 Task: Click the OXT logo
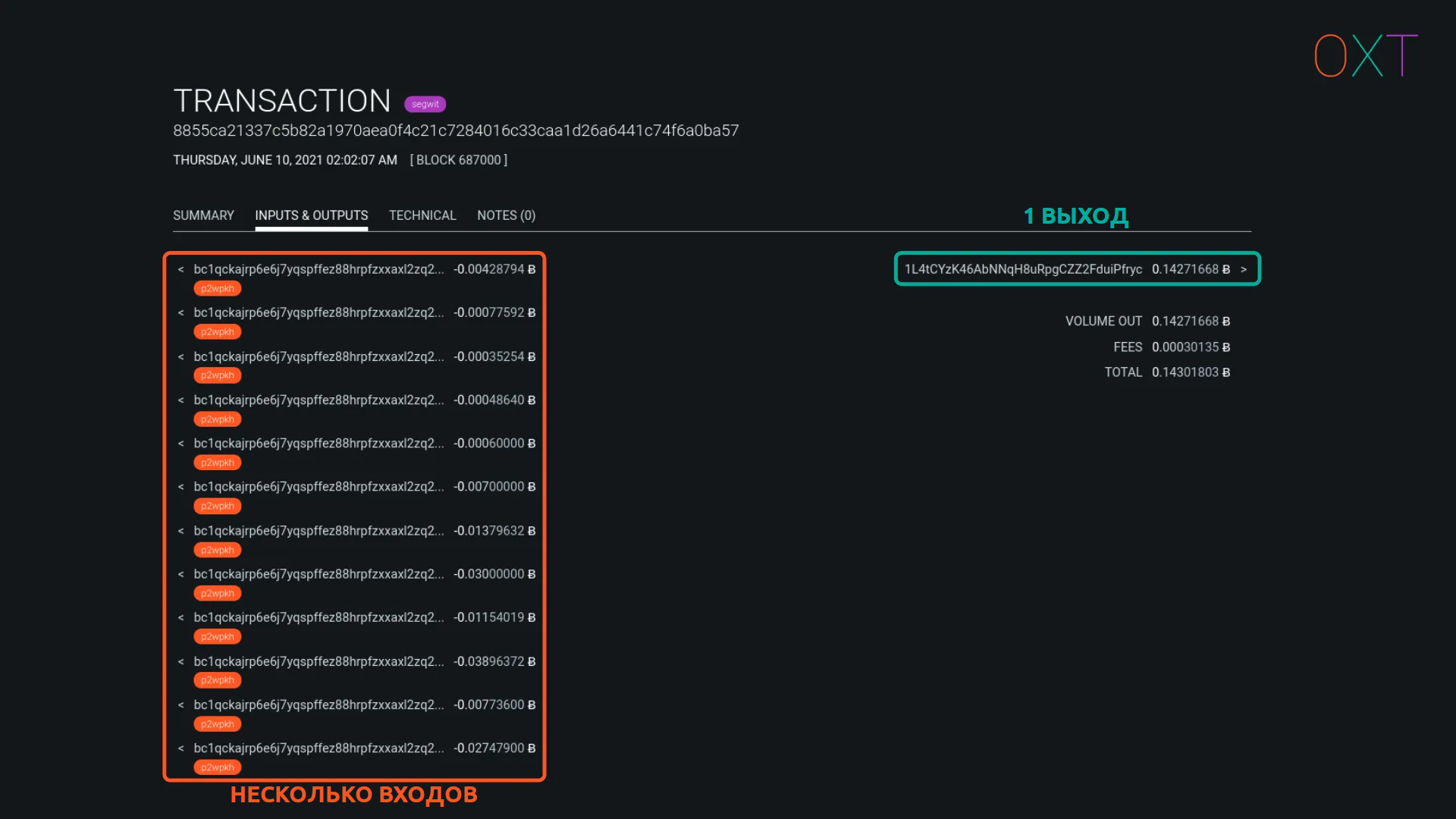pos(1365,55)
